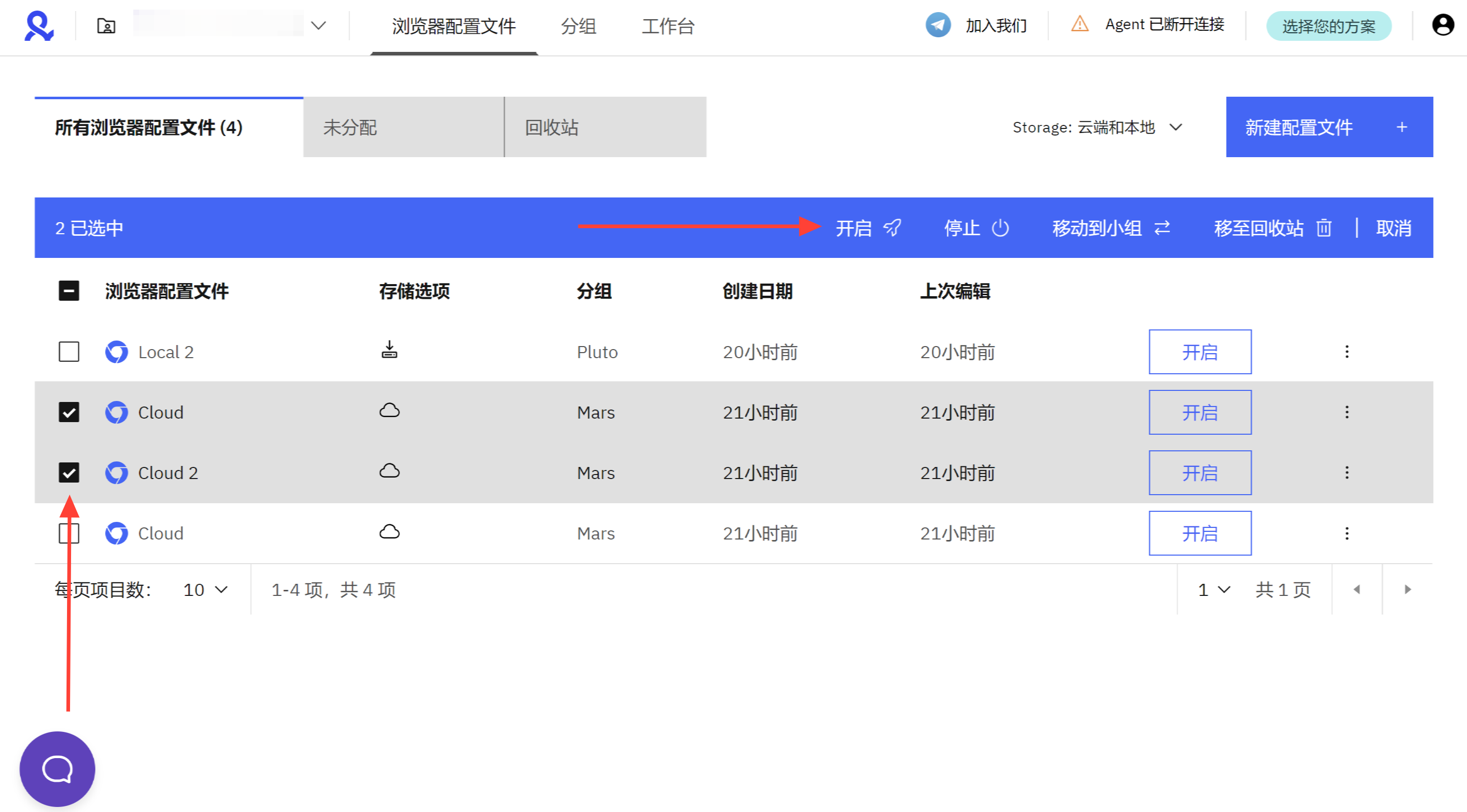Viewport: 1467px width, 812px height.
Task: Check the Local 2 row checkbox
Action: (x=69, y=351)
